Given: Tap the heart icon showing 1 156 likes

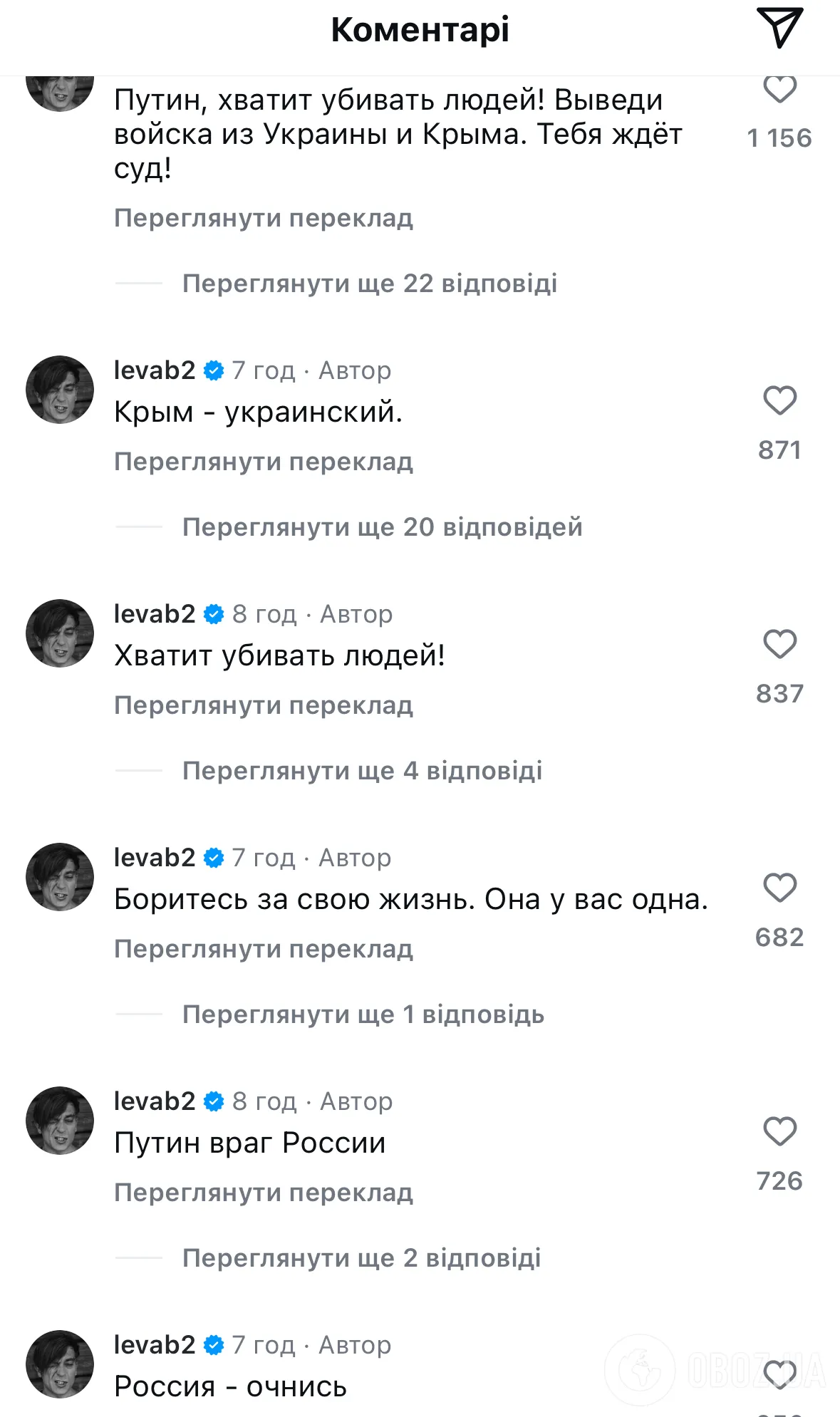Looking at the screenshot, I should point(779,88).
